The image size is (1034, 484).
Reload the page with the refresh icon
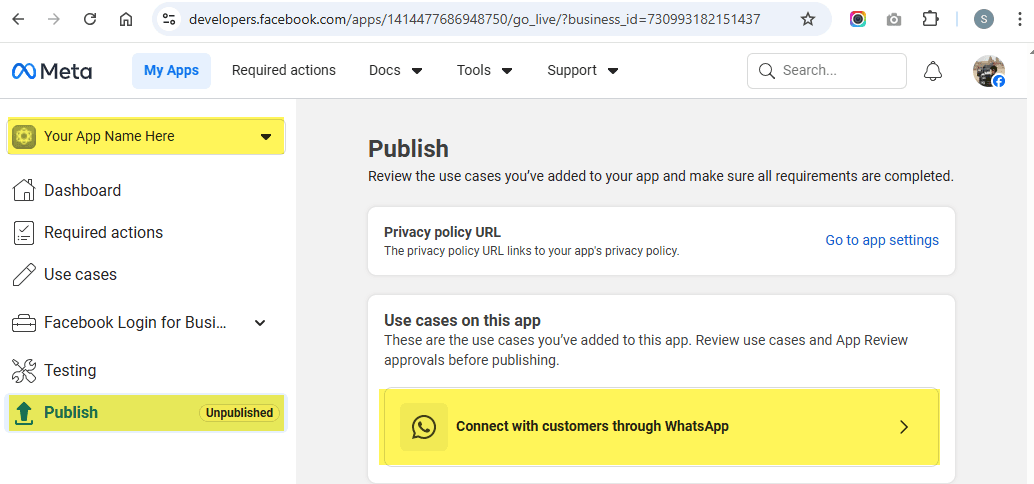coord(90,19)
